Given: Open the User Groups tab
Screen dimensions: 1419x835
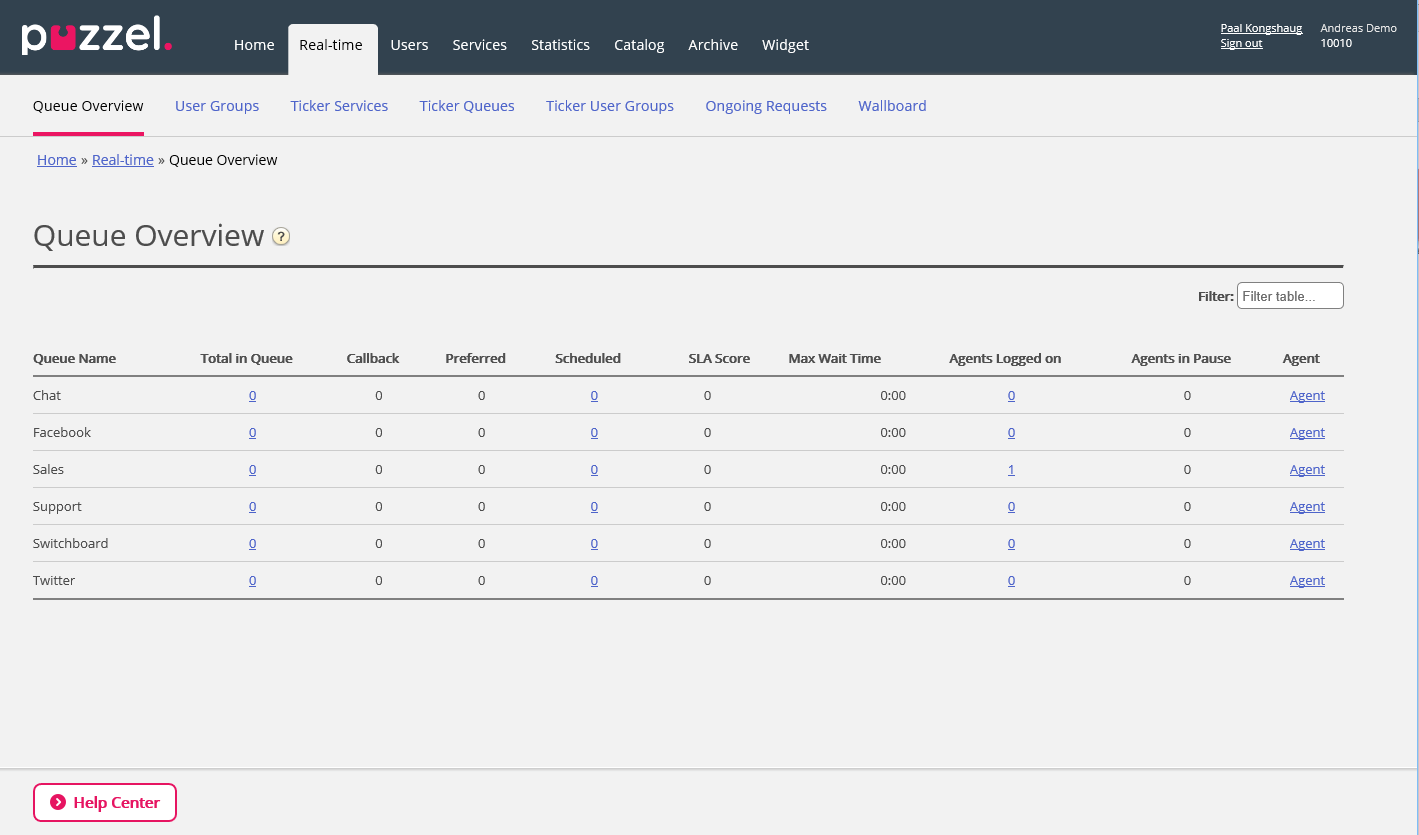Looking at the screenshot, I should point(217,106).
